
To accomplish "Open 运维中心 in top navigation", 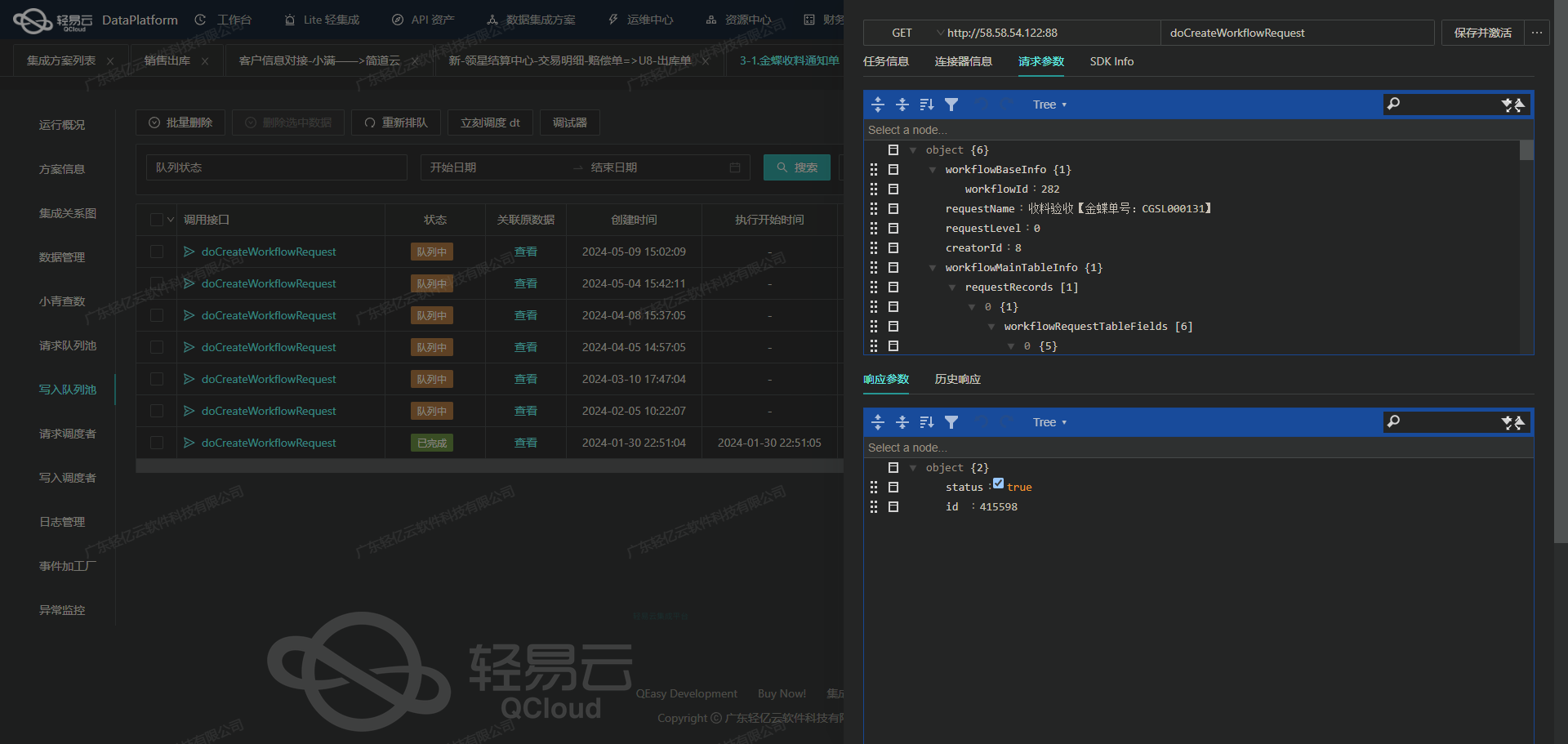I will click(x=642, y=20).
